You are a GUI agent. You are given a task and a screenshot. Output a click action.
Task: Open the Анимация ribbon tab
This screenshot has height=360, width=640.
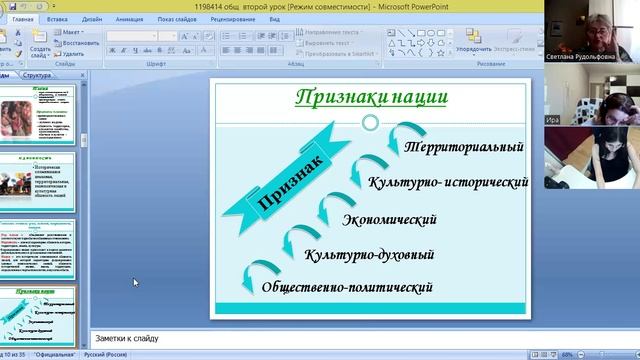(129, 19)
